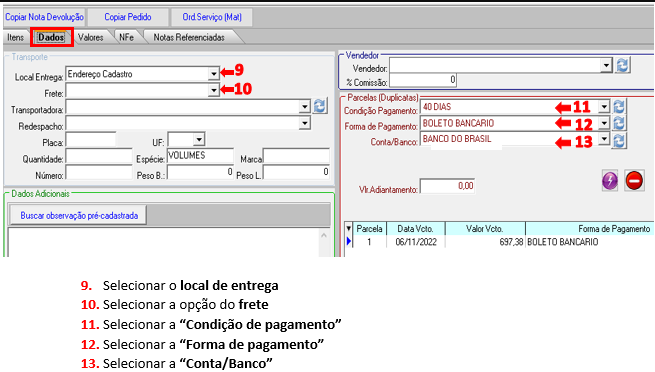Refresh the Vendedor list
Image resolution: width=655 pixels, height=372 pixels.
coord(622,66)
